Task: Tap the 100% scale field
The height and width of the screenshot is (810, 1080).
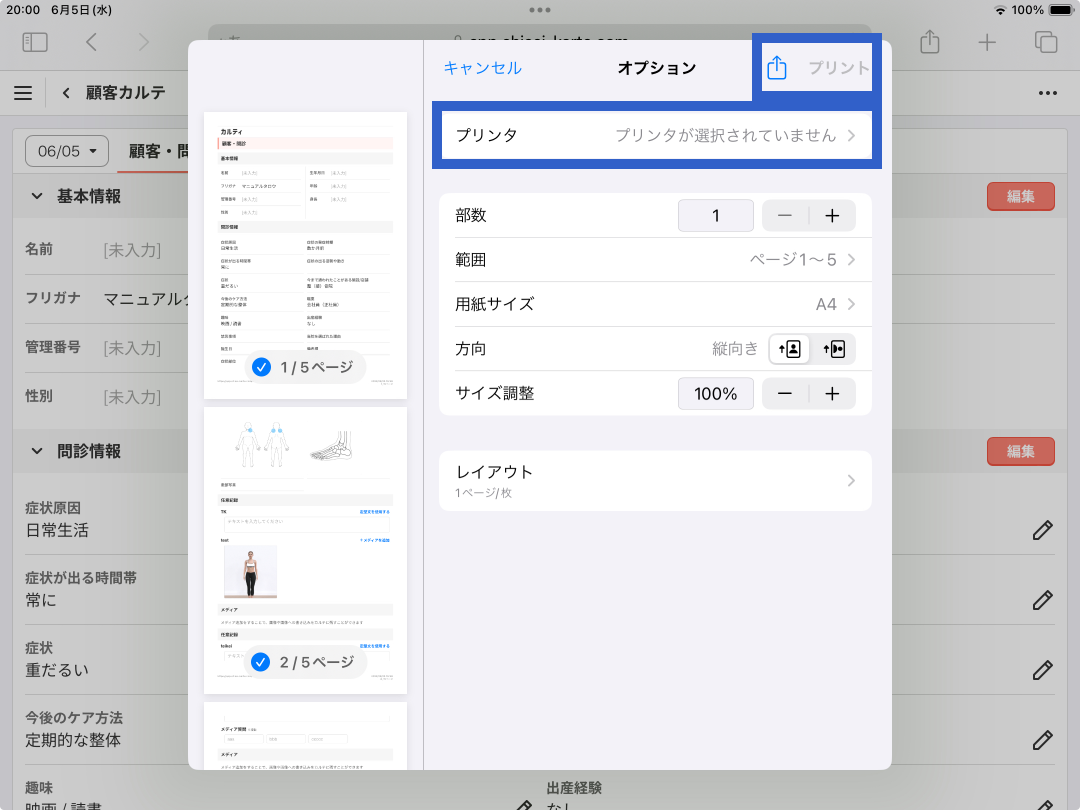Action: point(716,394)
